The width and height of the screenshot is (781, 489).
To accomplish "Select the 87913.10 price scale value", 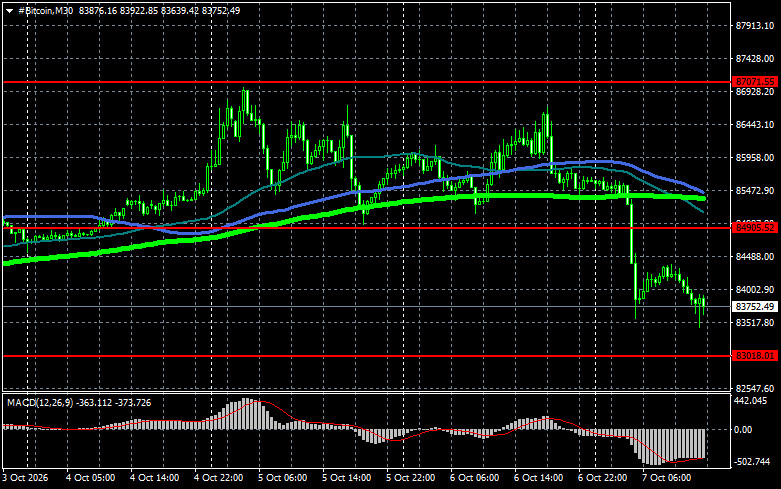I will 755,26.
